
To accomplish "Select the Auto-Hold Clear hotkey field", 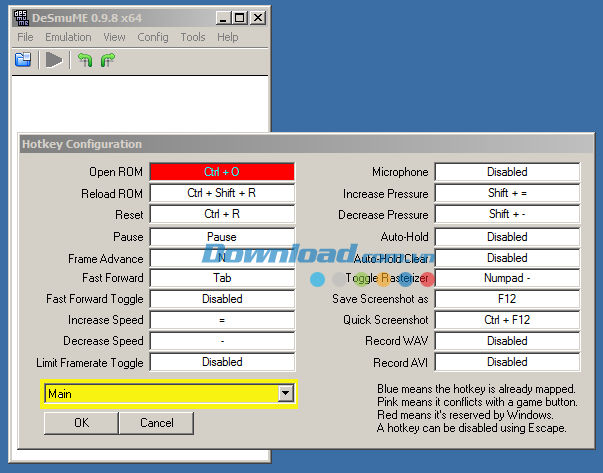I will pos(507,258).
